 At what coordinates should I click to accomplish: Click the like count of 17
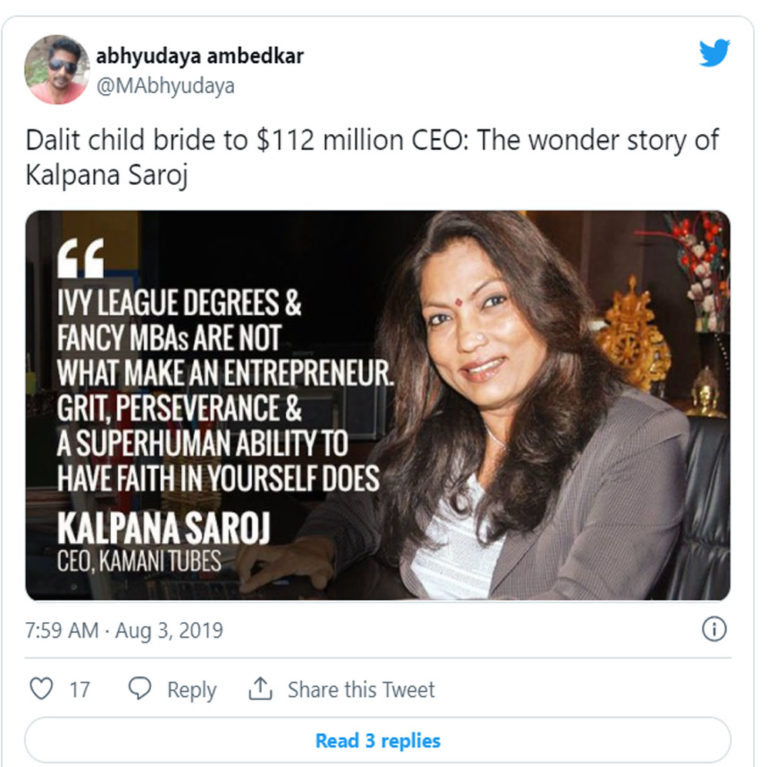(79, 690)
